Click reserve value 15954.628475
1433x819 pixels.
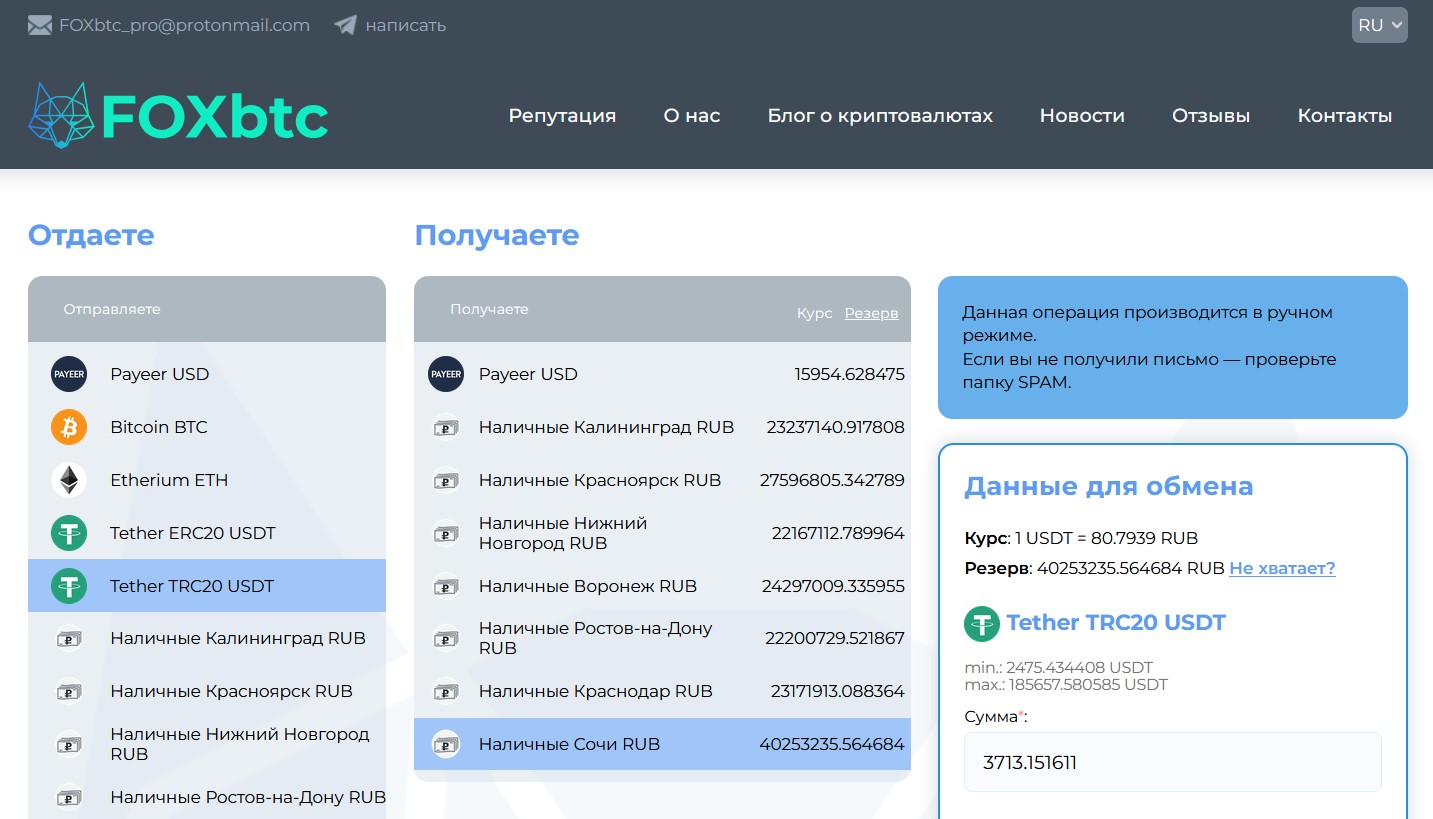coord(850,374)
